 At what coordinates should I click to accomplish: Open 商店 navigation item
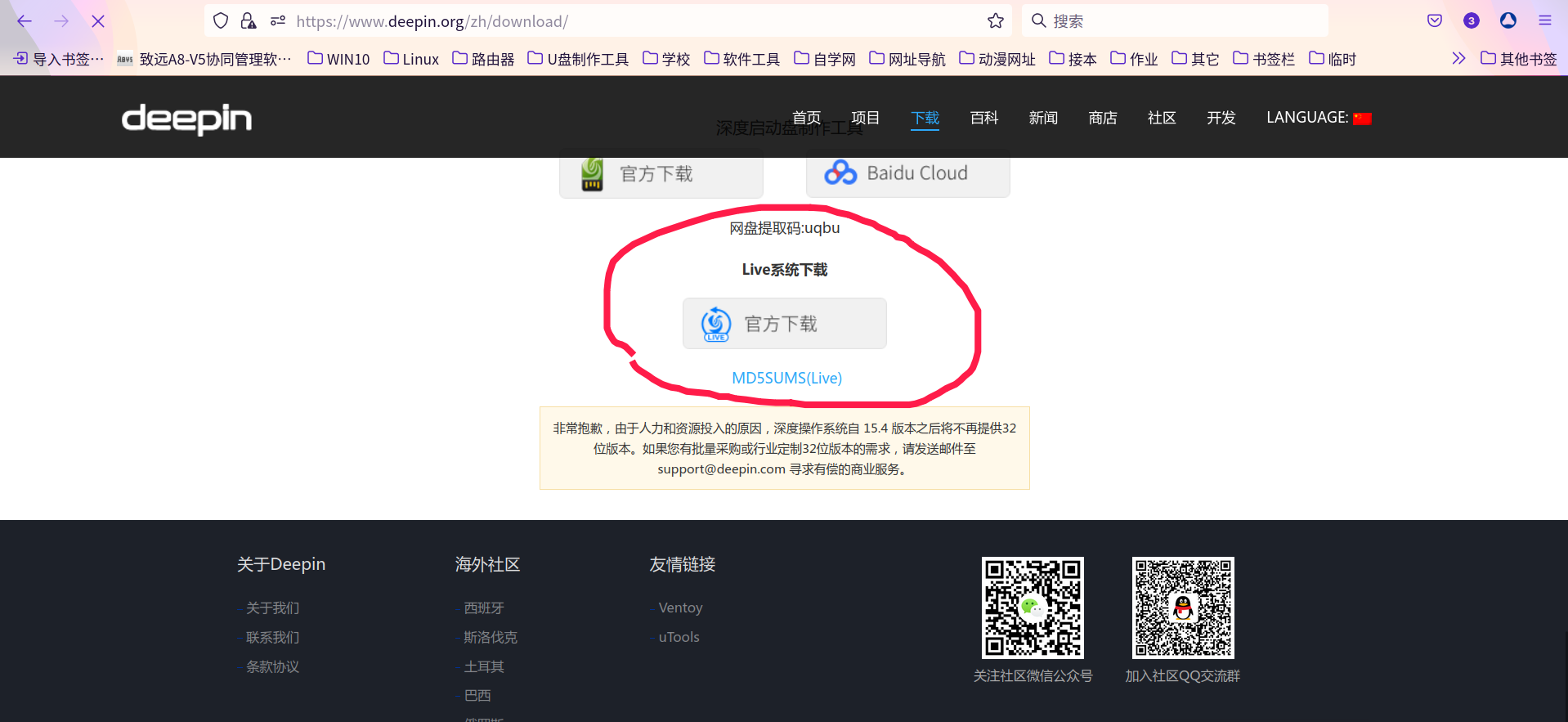[1103, 118]
